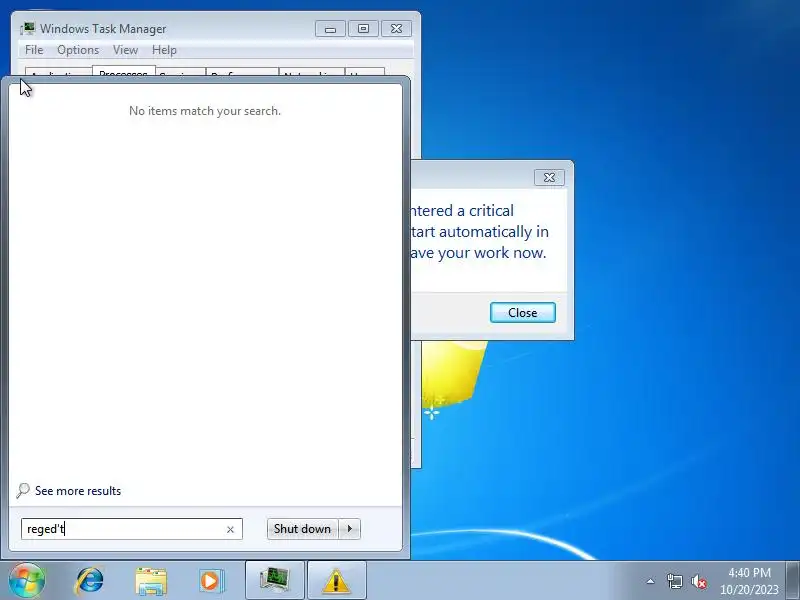This screenshot has width=800, height=600.
Task: Click the magnifier icon beside See more results
Action: coord(23,490)
